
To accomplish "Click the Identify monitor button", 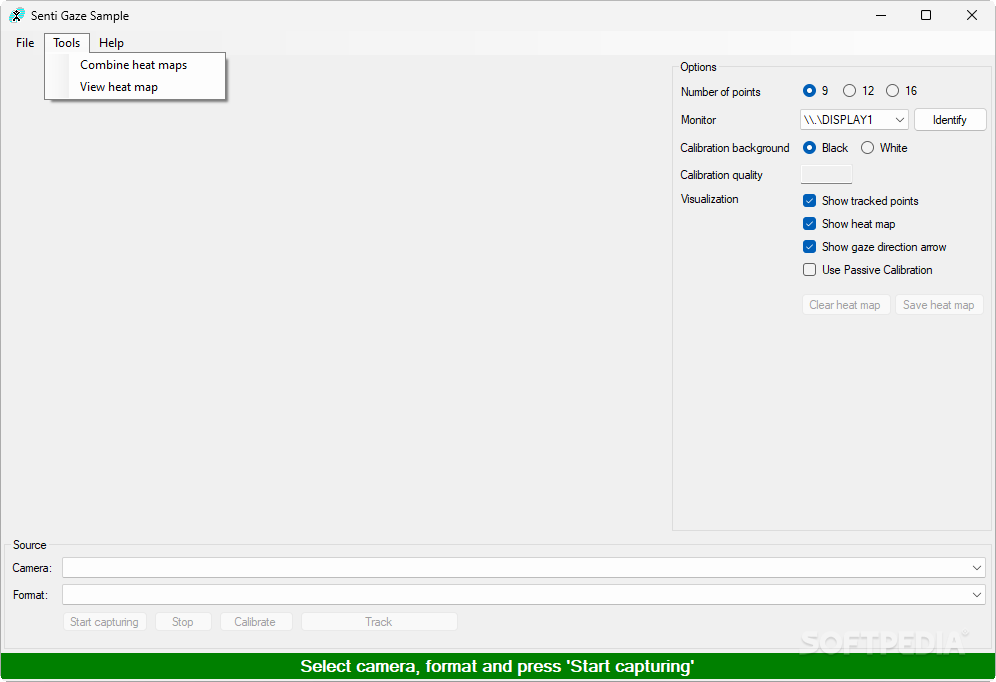I will point(950,119).
